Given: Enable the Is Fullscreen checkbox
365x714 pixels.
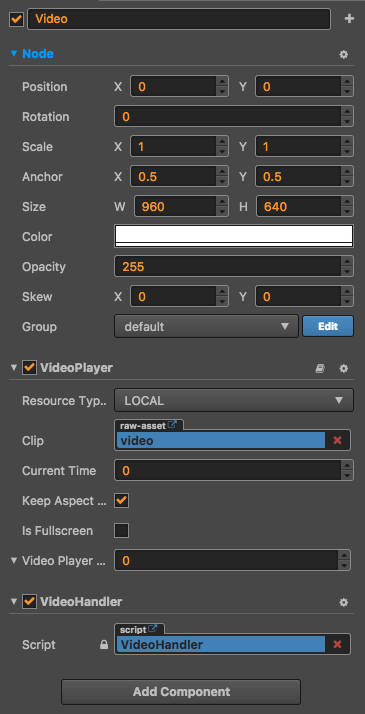Looking at the screenshot, I should pyautogui.click(x=122, y=530).
